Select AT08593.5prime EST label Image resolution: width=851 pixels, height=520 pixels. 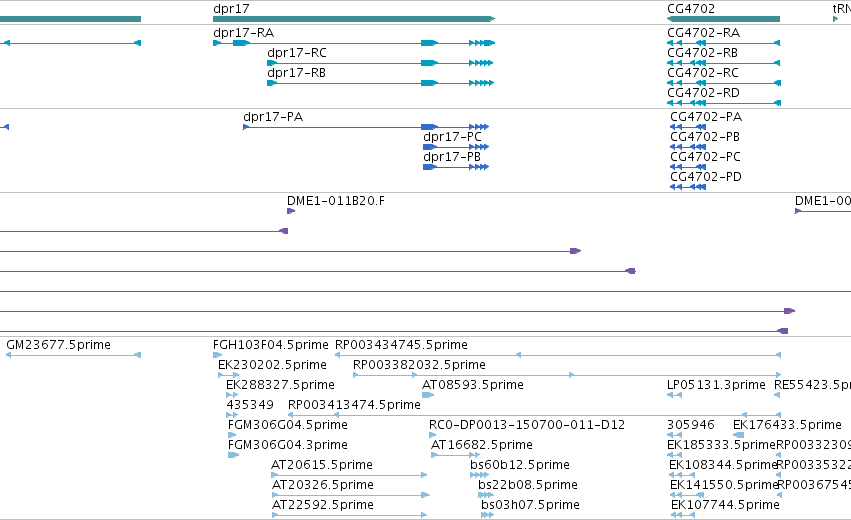click(x=473, y=385)
